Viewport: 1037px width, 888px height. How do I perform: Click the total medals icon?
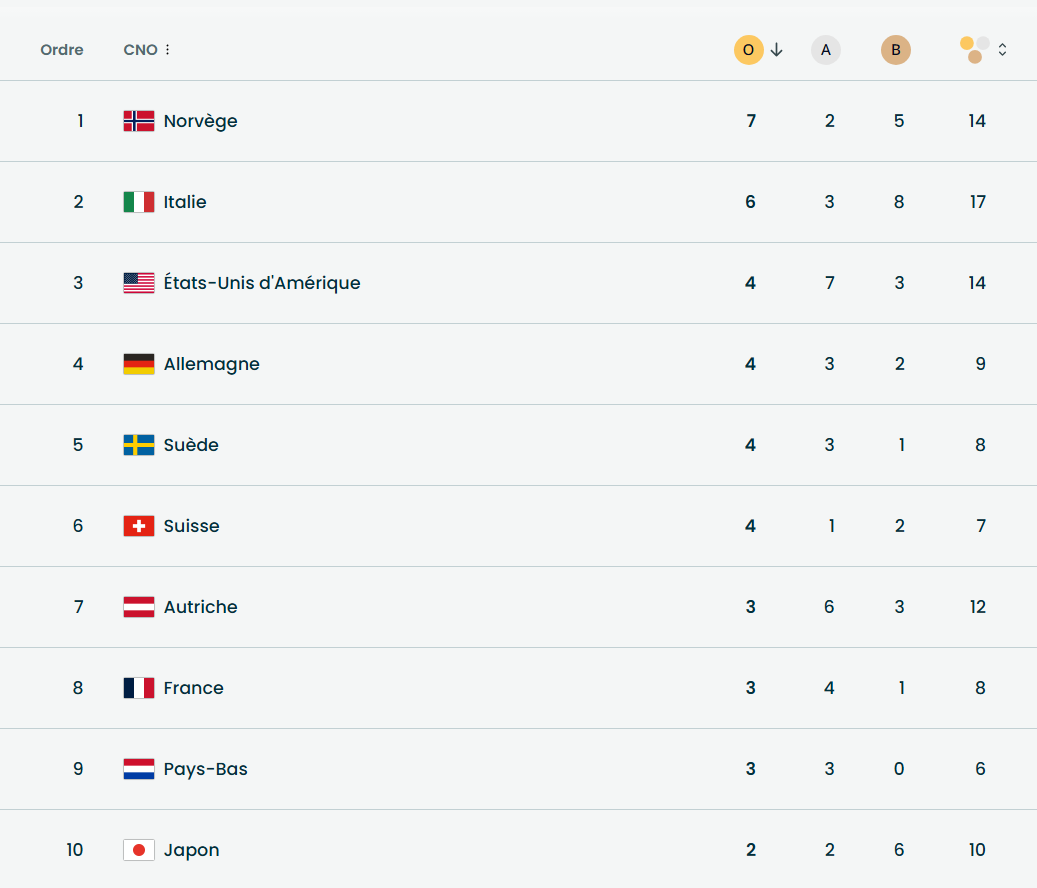click(975, 49)
